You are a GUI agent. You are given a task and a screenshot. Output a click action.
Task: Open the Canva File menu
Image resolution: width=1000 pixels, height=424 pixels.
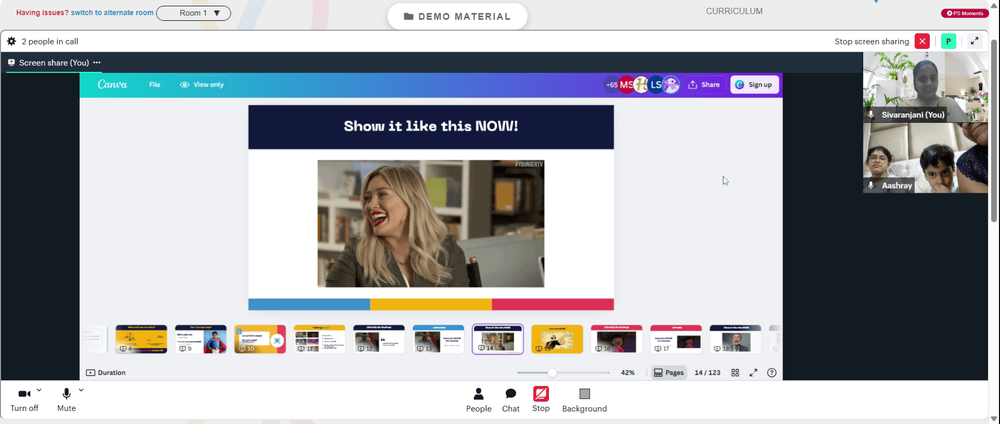[154, 85]
